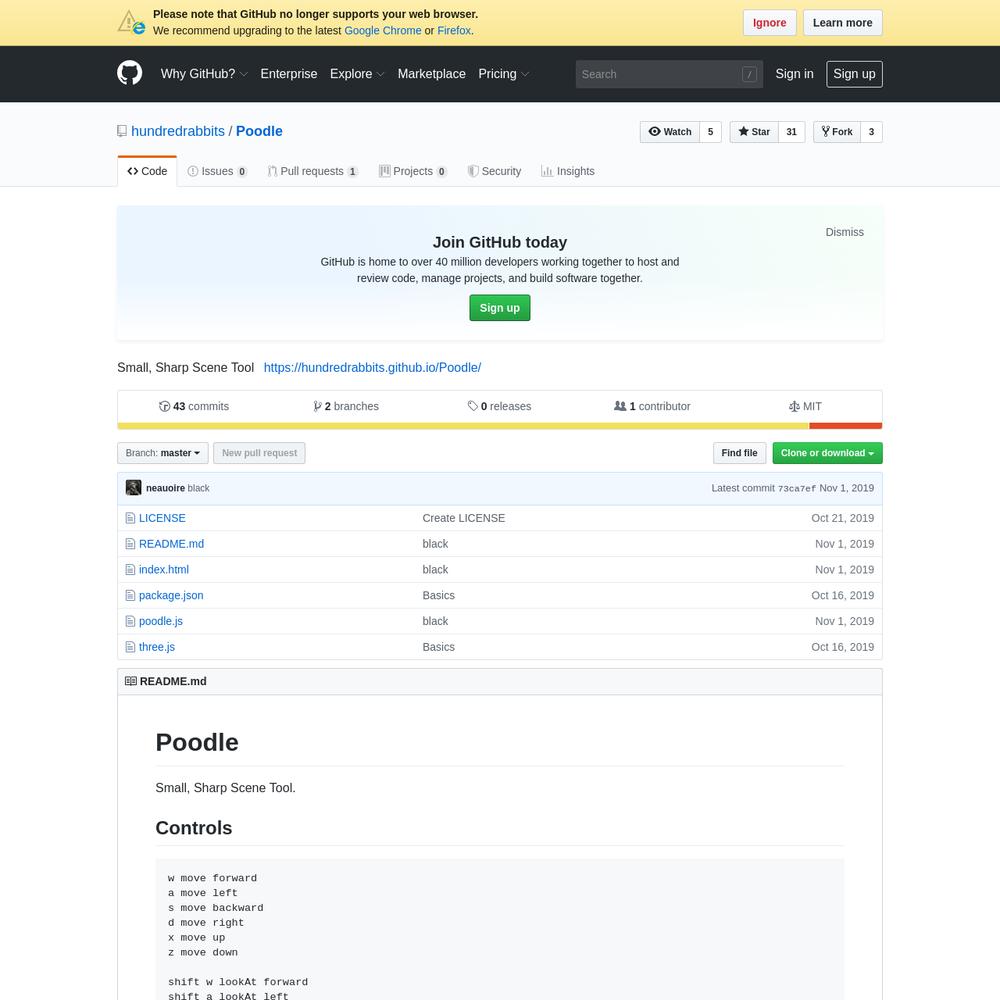1000x1000 pixels.
Task: Fork the Poodle repository
Action: pos(837,132)
